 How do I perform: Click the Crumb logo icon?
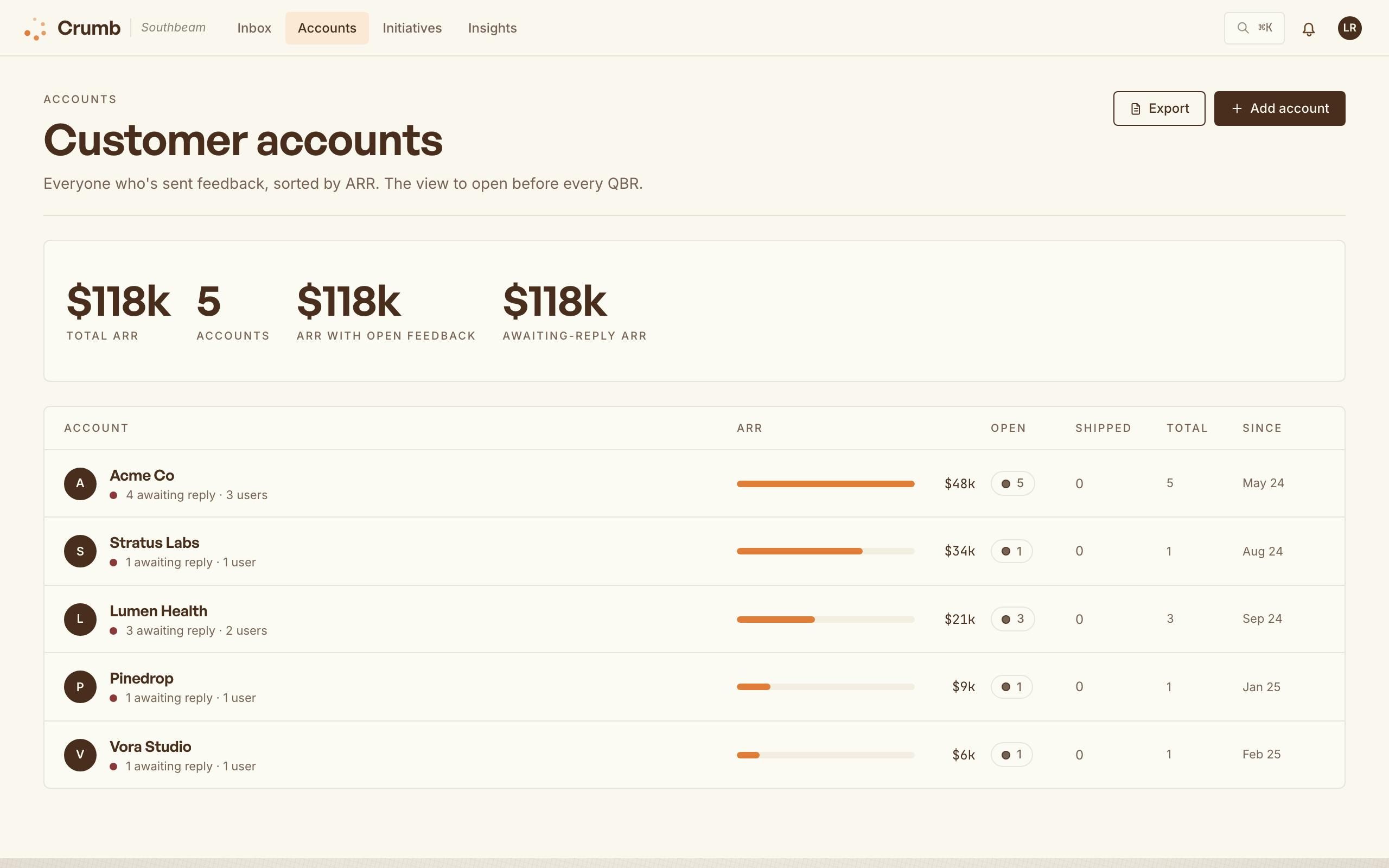35,29
